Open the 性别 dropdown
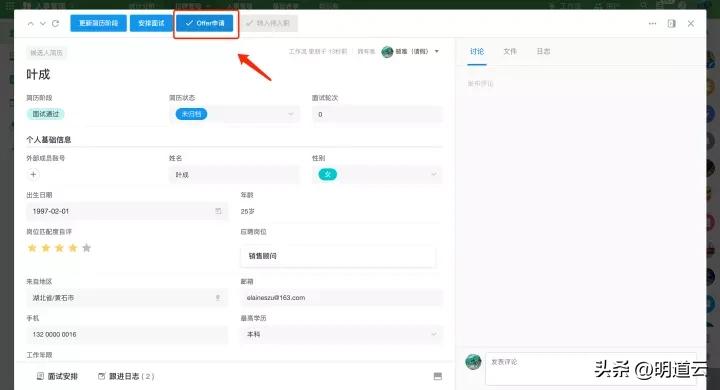This screenshot has width=720, height=390. point(377,175)
